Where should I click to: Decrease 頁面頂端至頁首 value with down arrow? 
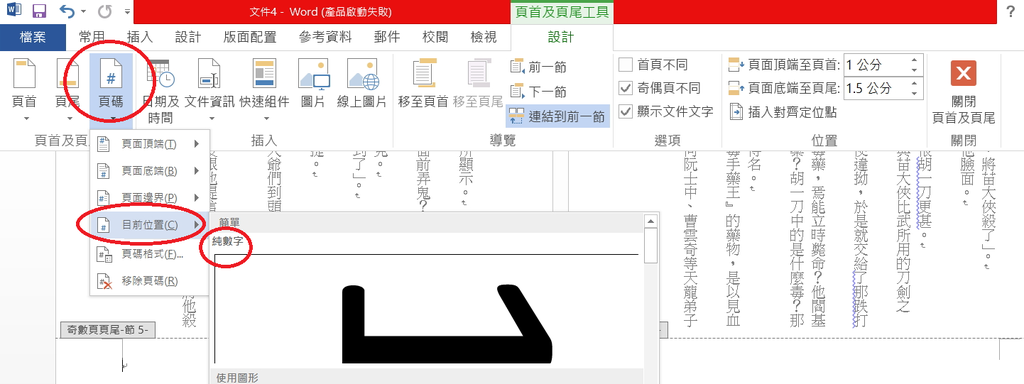click(914, 70)
